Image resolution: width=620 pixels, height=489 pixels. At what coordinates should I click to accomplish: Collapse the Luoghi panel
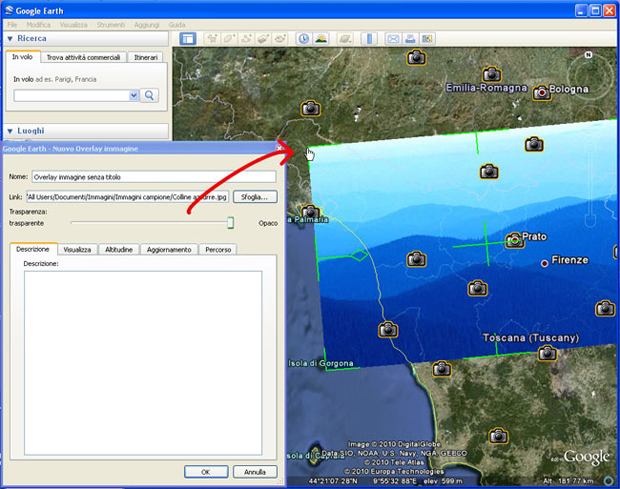click(x=10, y=131)
